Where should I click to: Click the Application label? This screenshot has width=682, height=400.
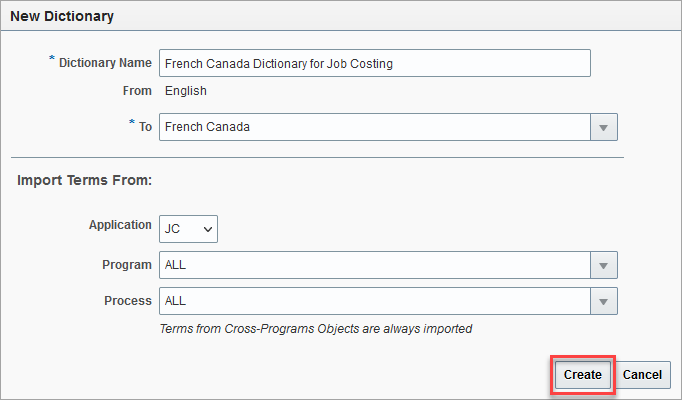120,225
